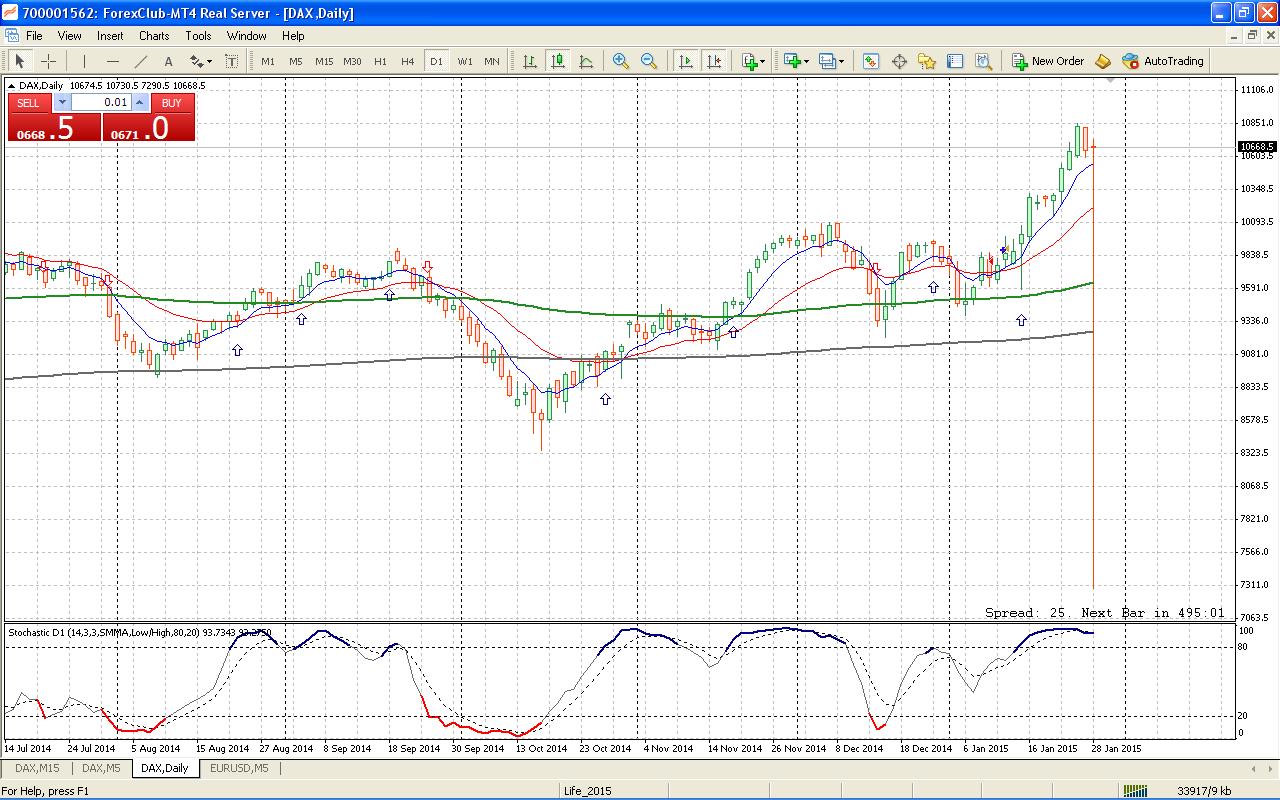Click the buy price 0671.0 panel
This screenshot has height=800, width=1280.
[149, 128]
